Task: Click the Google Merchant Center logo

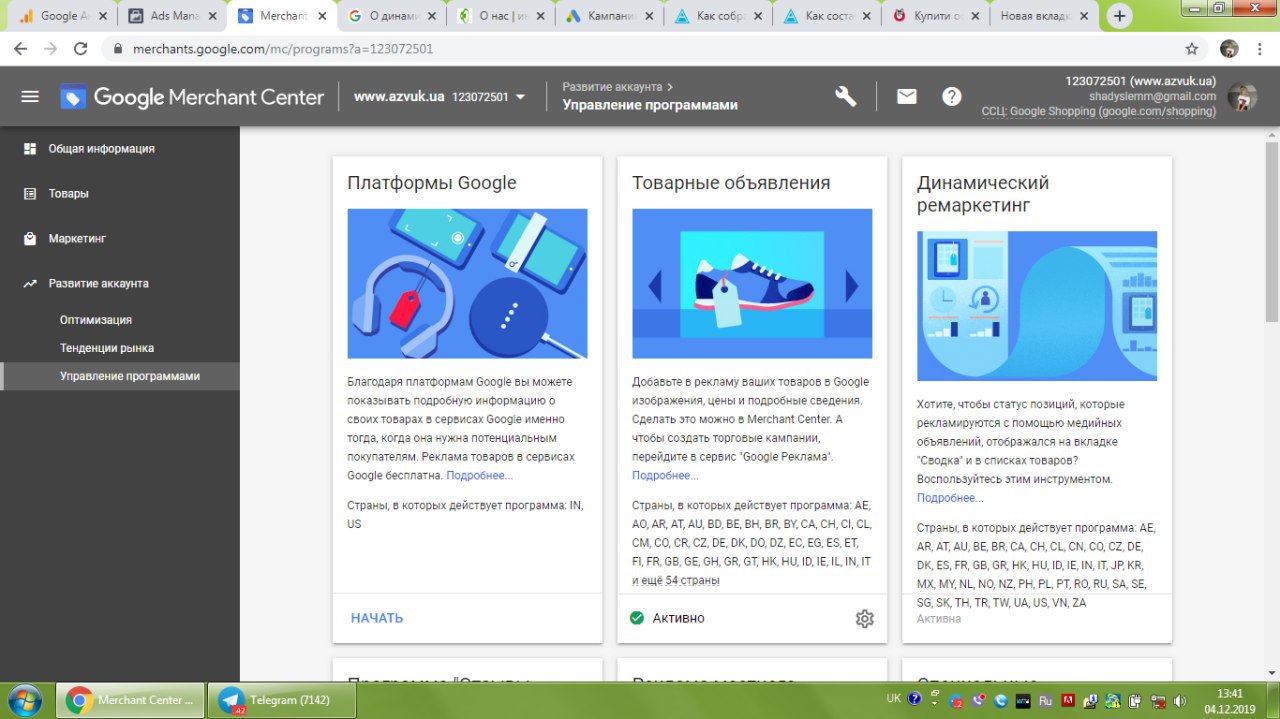Action: (x=192, y=97)
